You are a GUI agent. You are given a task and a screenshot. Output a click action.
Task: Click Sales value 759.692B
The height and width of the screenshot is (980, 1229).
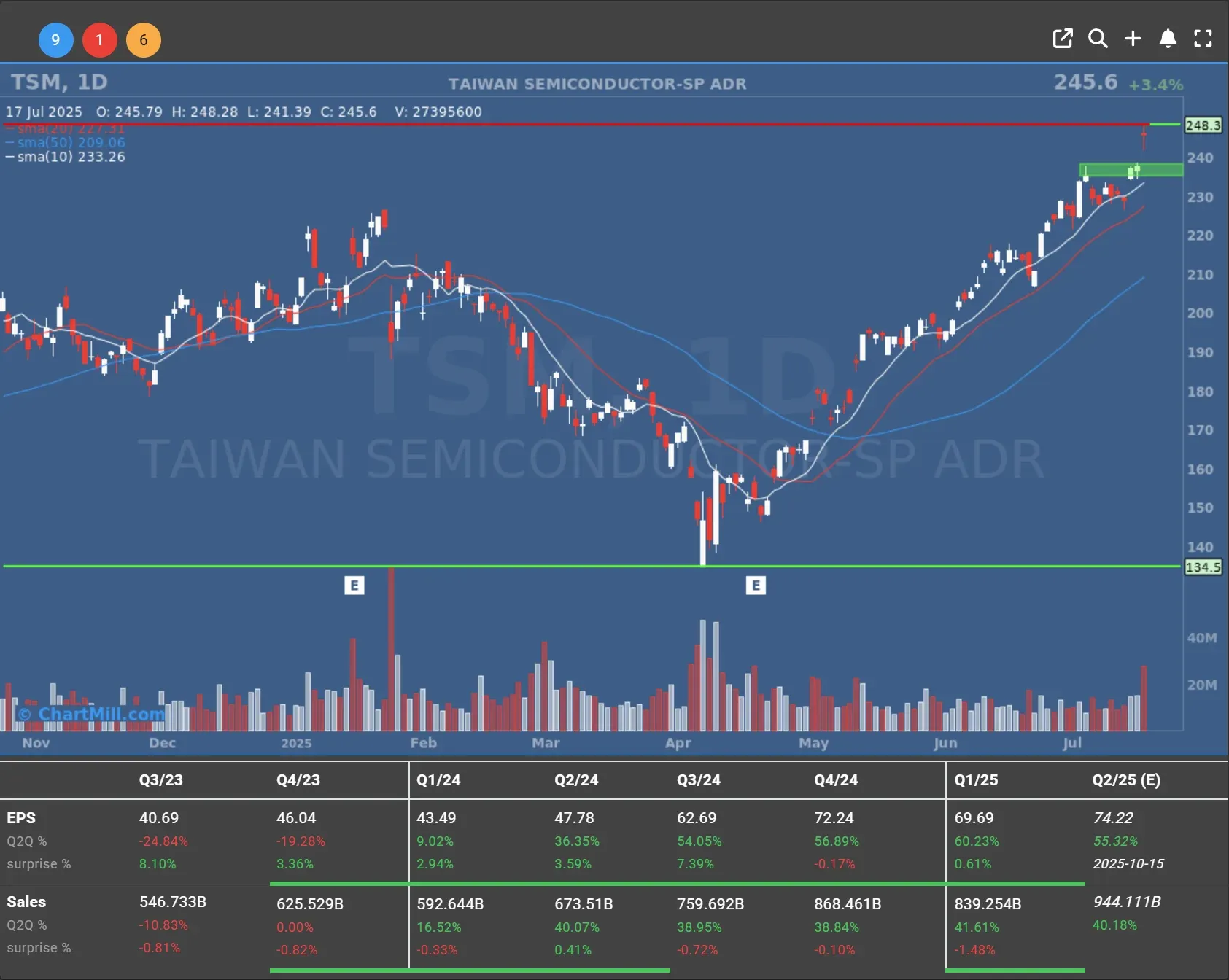pos(710,904)
